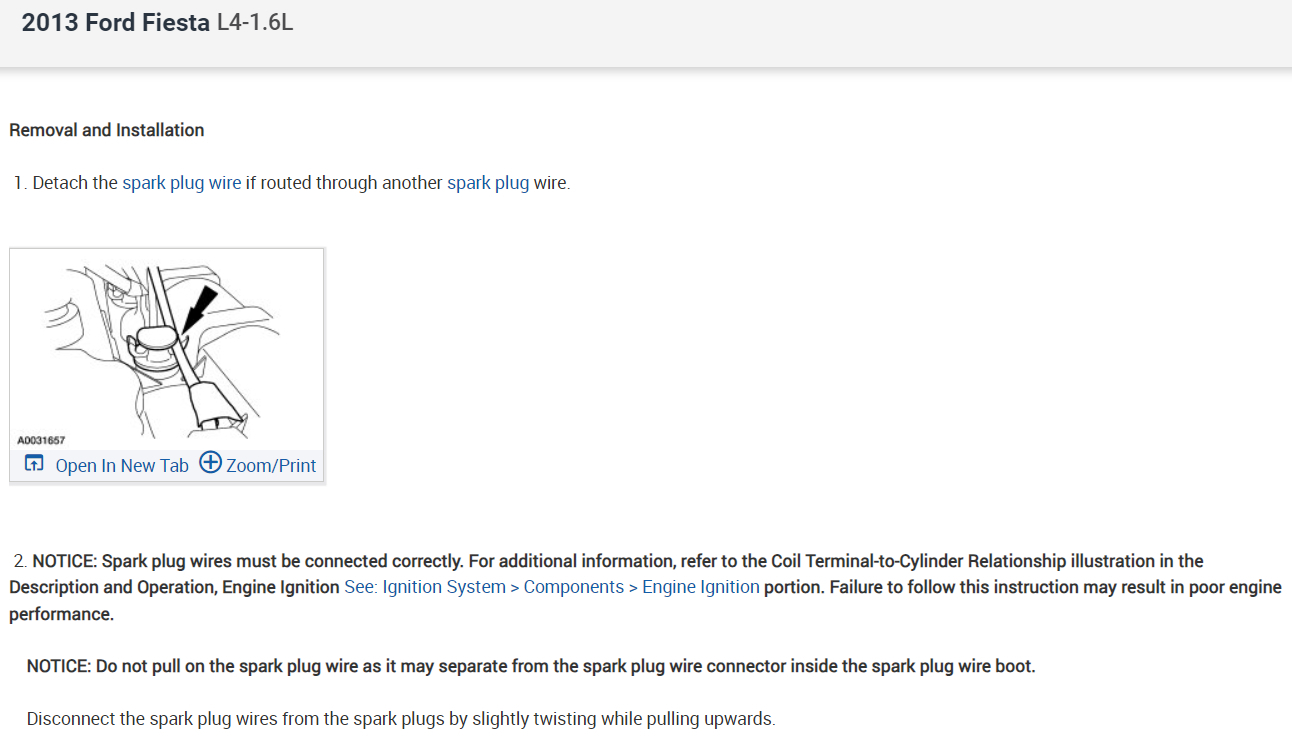
Task: Open the diagram via Open In New Tab text
Action: click(122, 465)
